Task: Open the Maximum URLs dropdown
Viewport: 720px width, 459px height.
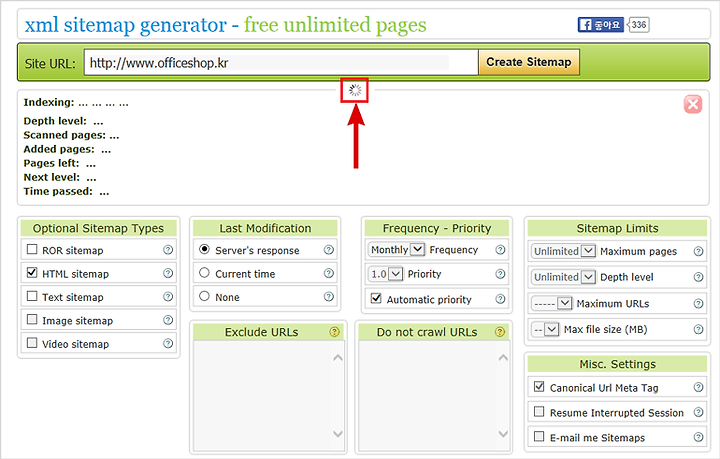Action: click(x=551, y=303)
